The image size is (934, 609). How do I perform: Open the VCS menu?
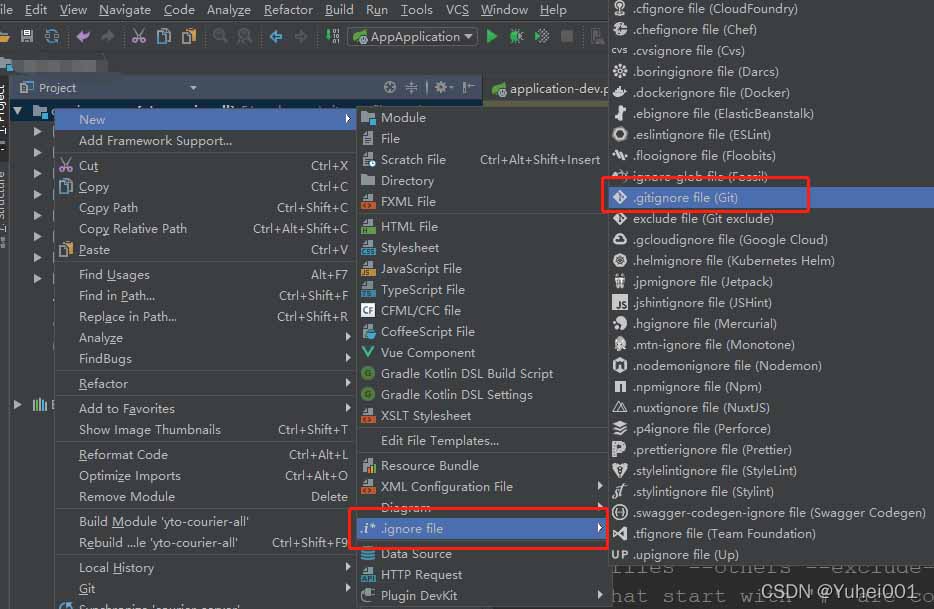pyautogui.click(x=457, y=10)
